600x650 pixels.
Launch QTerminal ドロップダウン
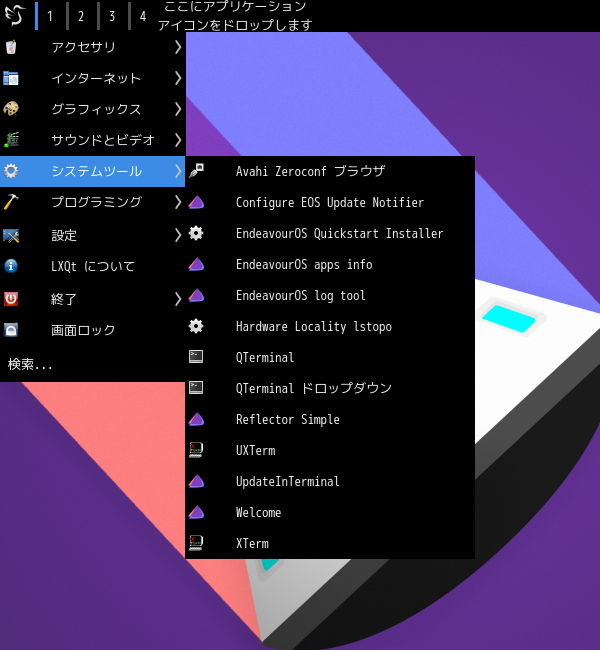[330, 388]
